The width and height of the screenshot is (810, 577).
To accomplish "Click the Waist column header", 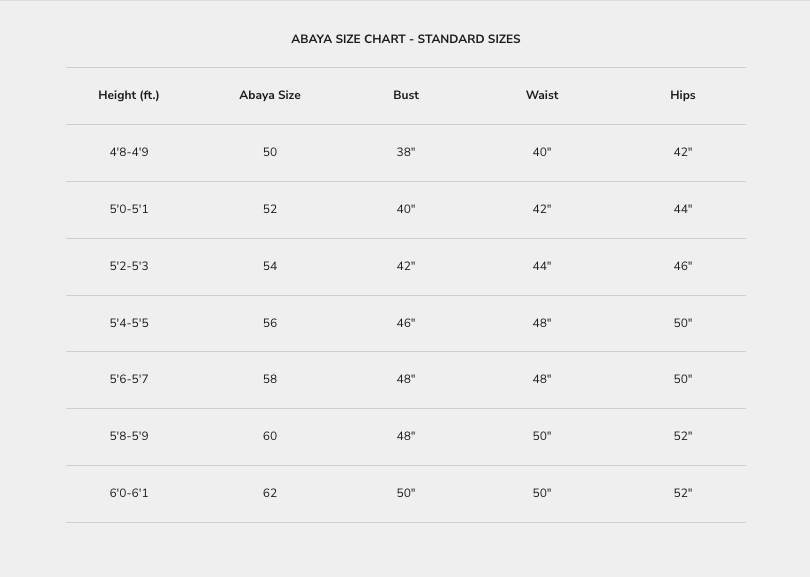I will pos(542,95).
